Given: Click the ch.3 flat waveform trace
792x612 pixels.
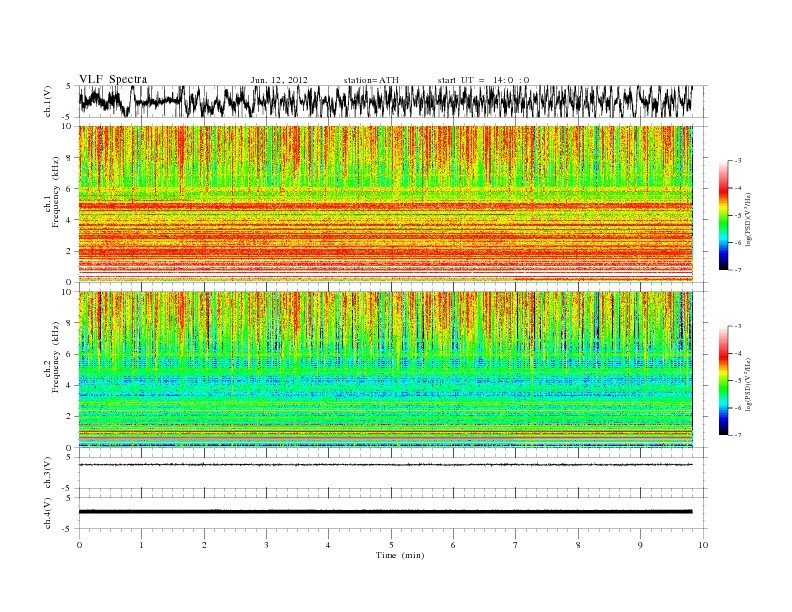Looking at the screenshot, I should click(386, 465).
